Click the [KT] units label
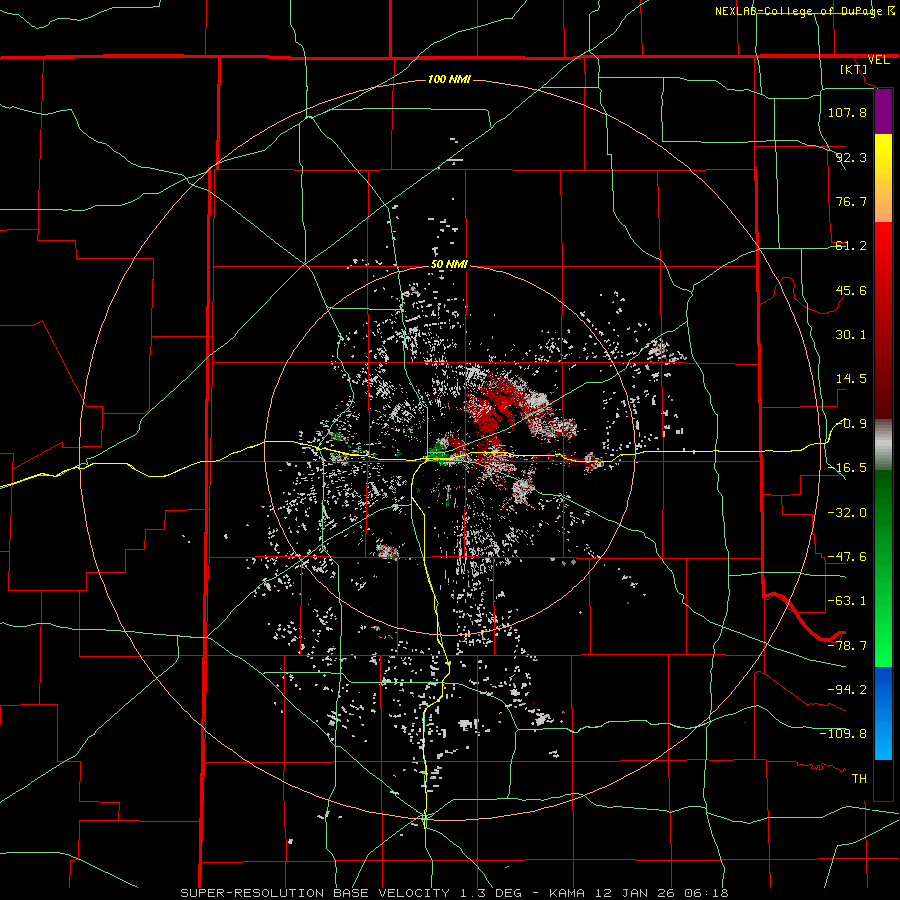 point(854,69)
